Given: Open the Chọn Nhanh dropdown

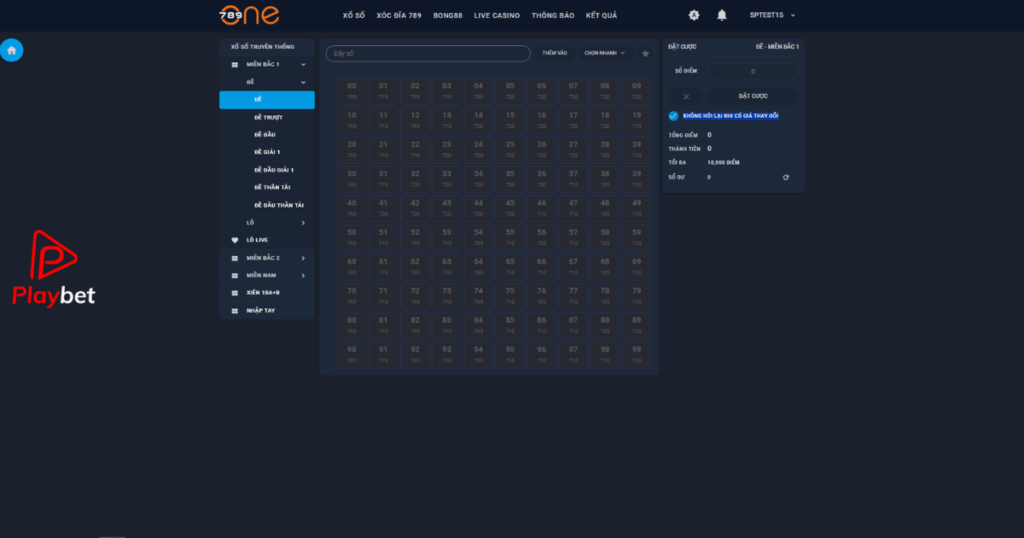Looking at the screenshot, I should pyautogui.click(x=604, y=53).
